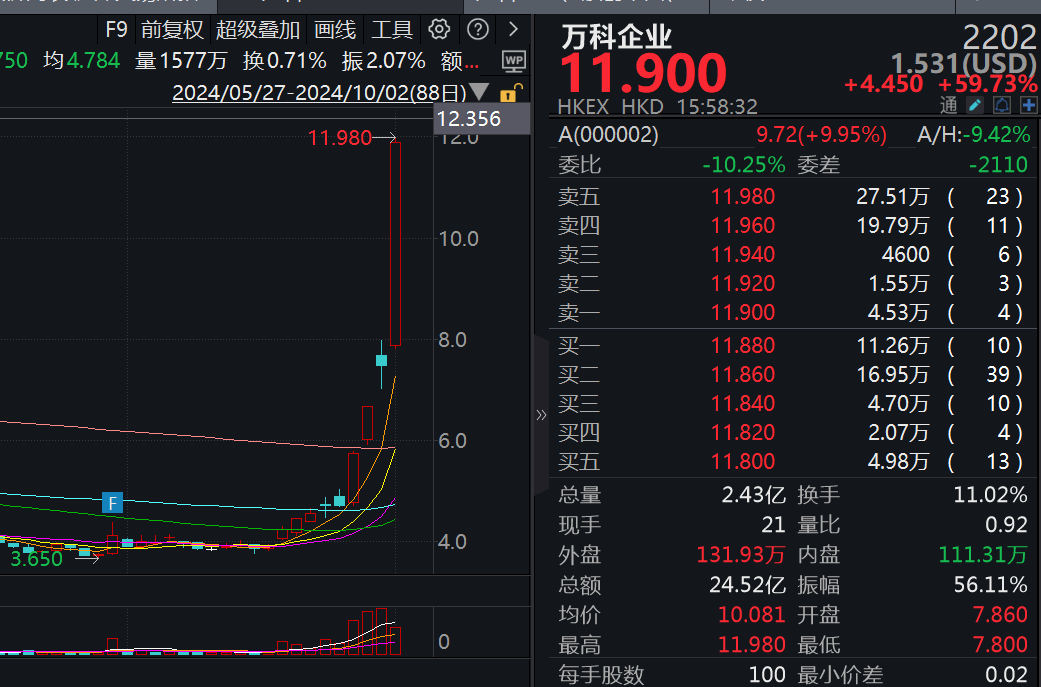Click the 量1577万 volume header

coord(181,61)
